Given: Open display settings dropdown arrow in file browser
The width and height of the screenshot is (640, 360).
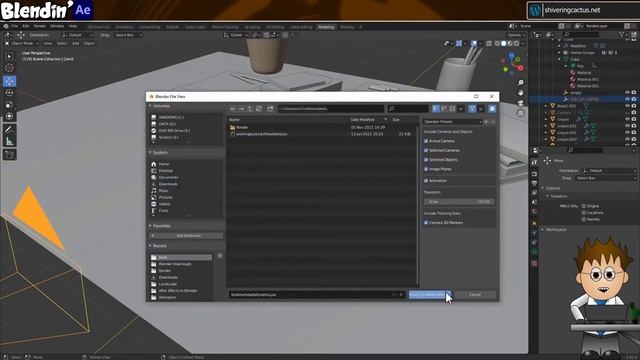Looking at the screenshot, I should coord(461,109).
